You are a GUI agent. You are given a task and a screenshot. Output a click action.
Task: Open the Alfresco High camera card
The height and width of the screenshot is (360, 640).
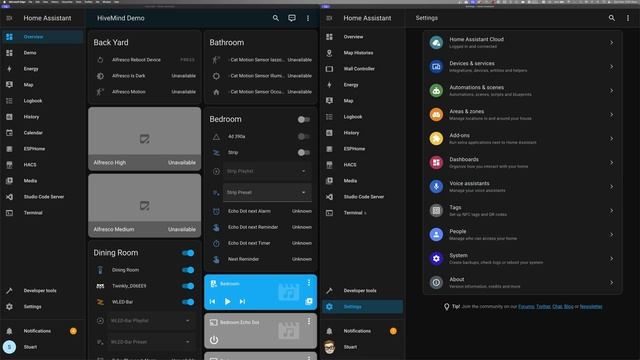point(144,139)
